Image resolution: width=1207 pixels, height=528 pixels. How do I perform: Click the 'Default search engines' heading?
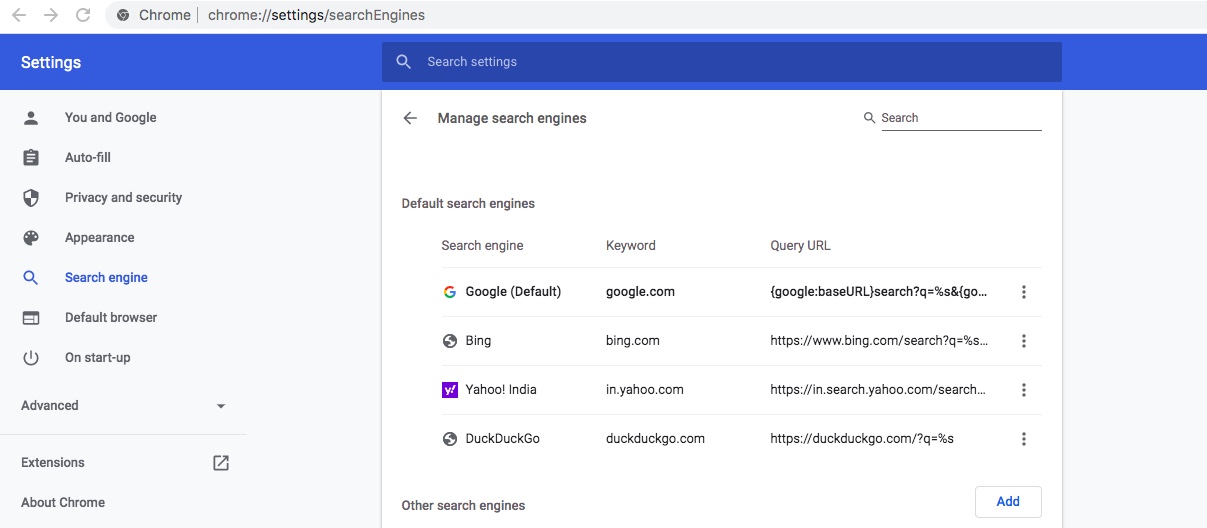(x=468, y=204)
